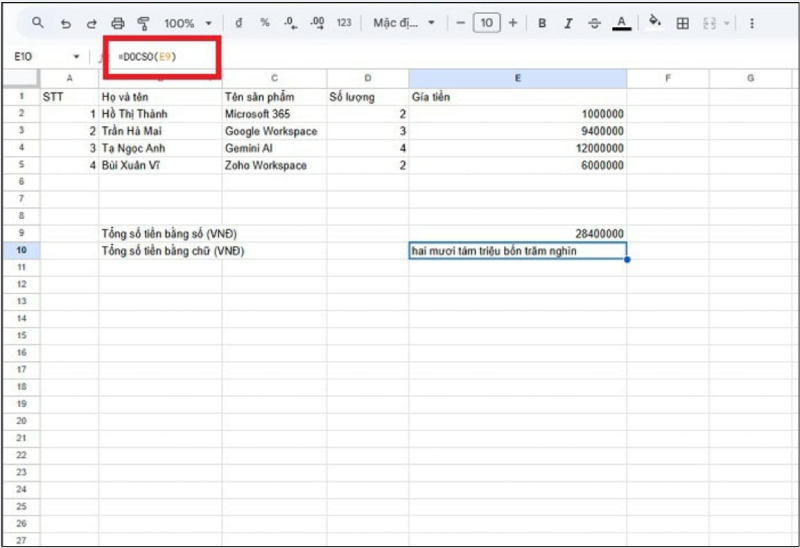Screen dimensions: 800x548
Task: Select column E header
Action: pos(518,78)
